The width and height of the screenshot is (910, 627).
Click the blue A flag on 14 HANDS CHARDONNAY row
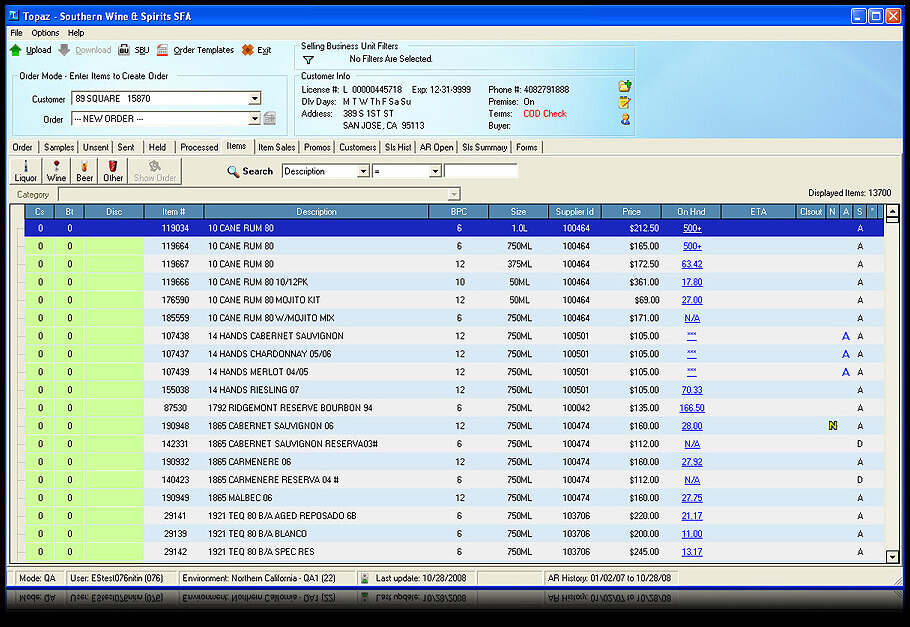846,354
